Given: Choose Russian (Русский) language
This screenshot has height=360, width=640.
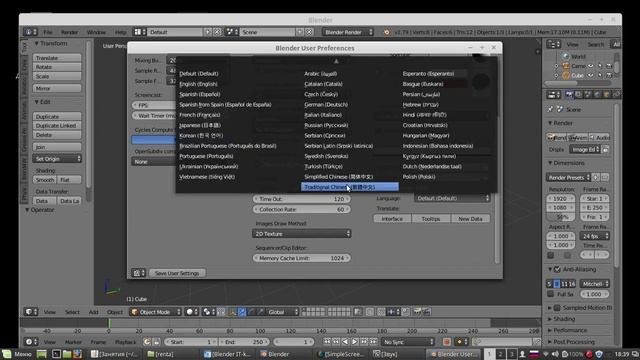Looking at the screenshot, I should 326,125.
